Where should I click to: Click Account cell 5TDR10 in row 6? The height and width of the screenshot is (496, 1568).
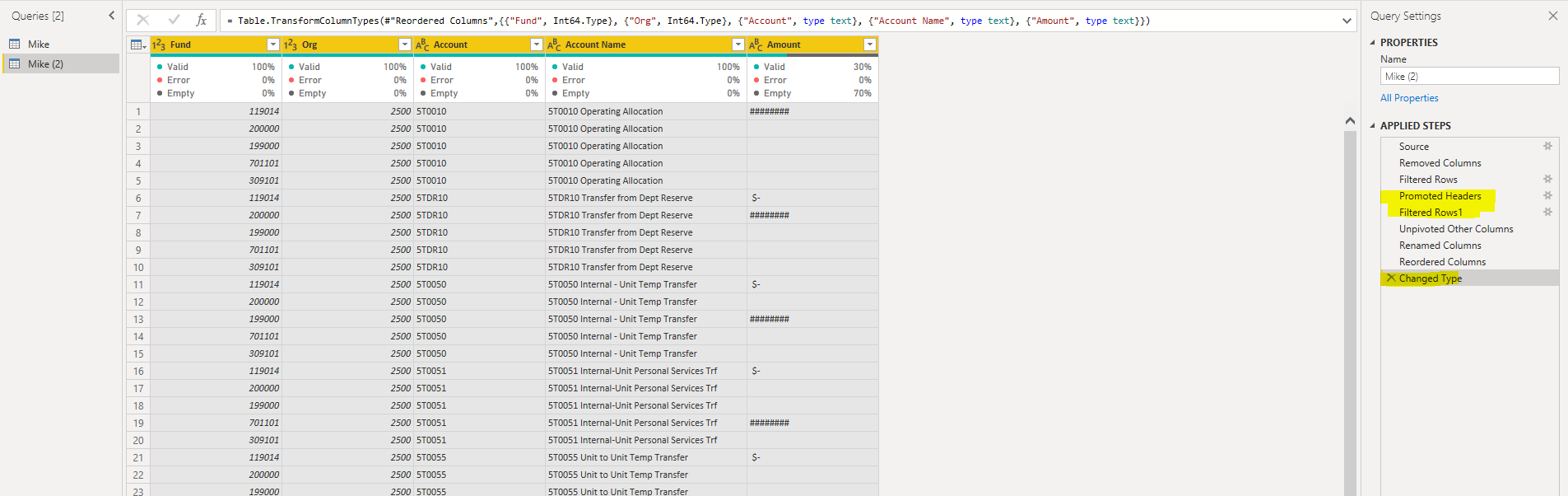479,198
